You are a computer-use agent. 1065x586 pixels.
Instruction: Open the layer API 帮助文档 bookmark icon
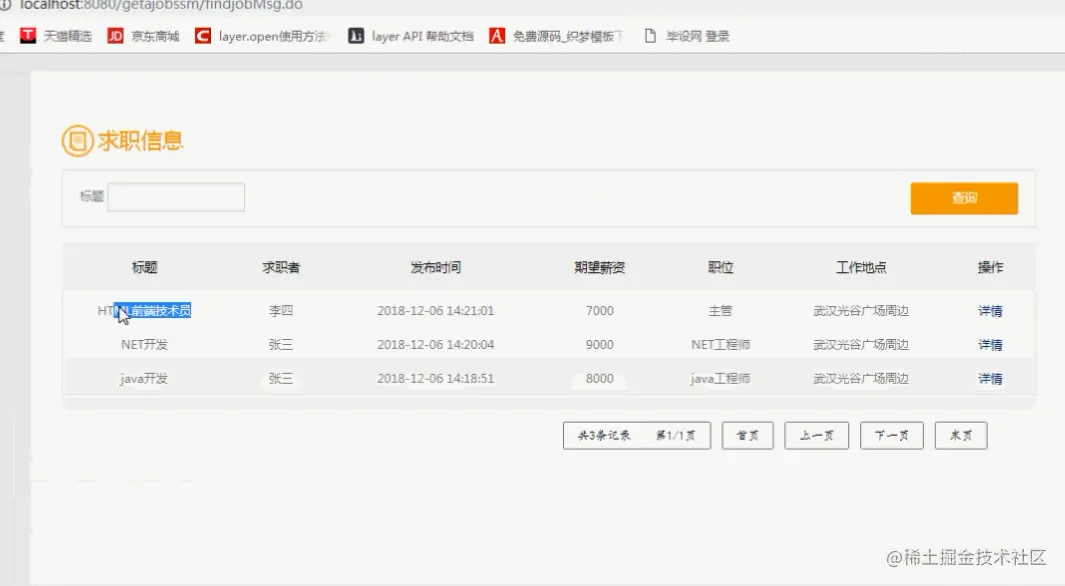[356, 36]
